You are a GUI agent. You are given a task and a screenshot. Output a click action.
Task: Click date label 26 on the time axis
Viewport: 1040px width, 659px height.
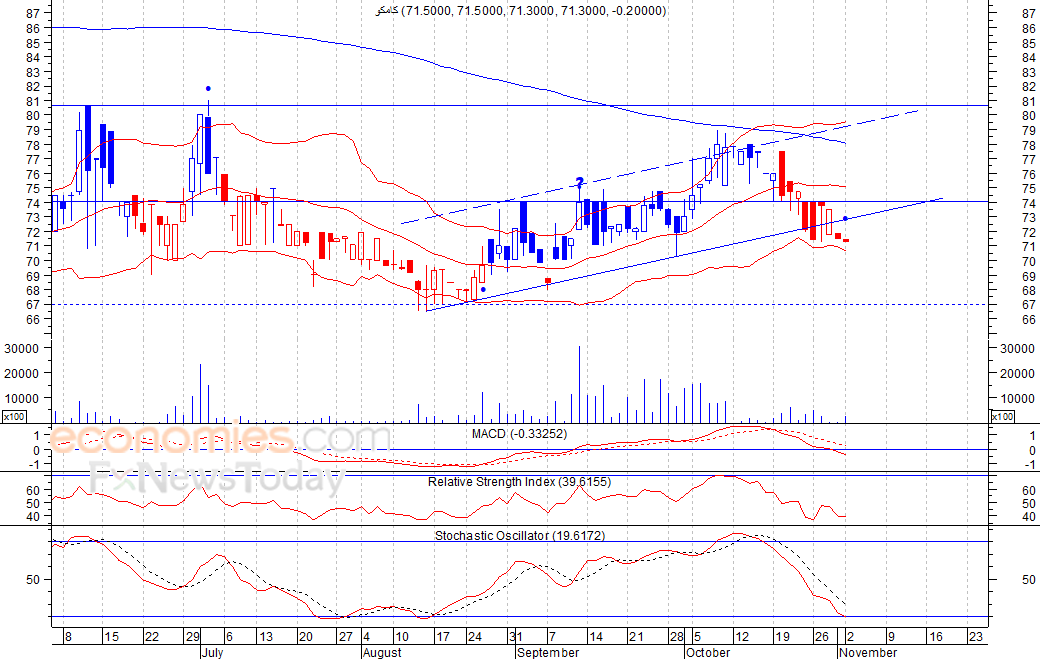click(822, 636)
